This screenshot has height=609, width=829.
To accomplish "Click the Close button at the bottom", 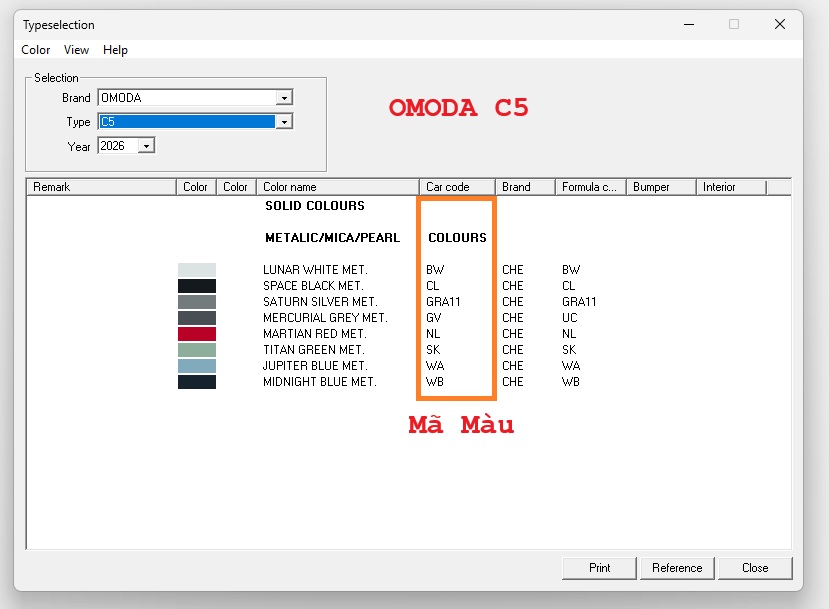I will click(x=755, y=568).
